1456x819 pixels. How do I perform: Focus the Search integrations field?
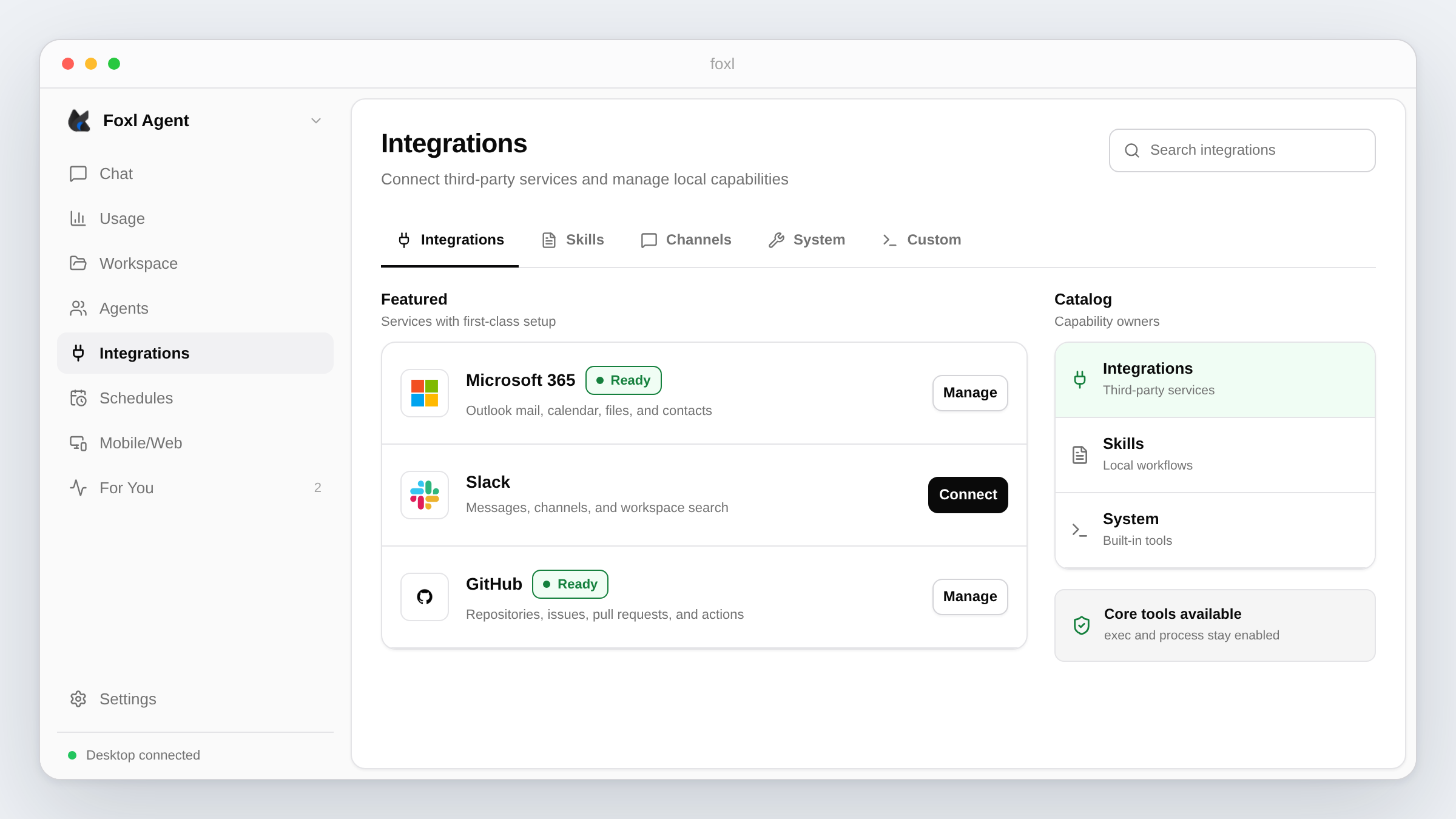click(x=1242, y=150)
